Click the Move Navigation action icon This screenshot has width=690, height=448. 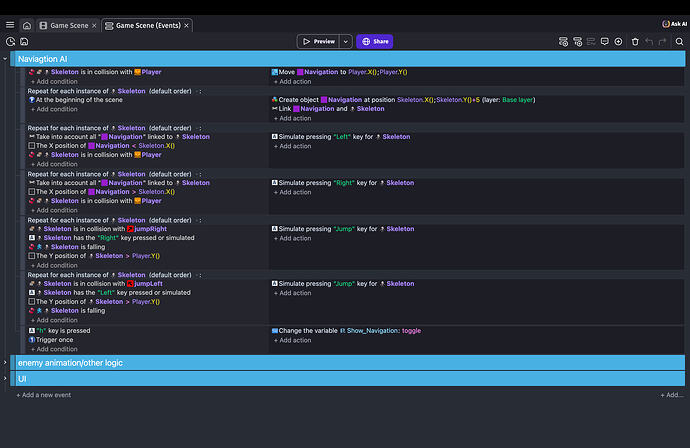(275, 72)
